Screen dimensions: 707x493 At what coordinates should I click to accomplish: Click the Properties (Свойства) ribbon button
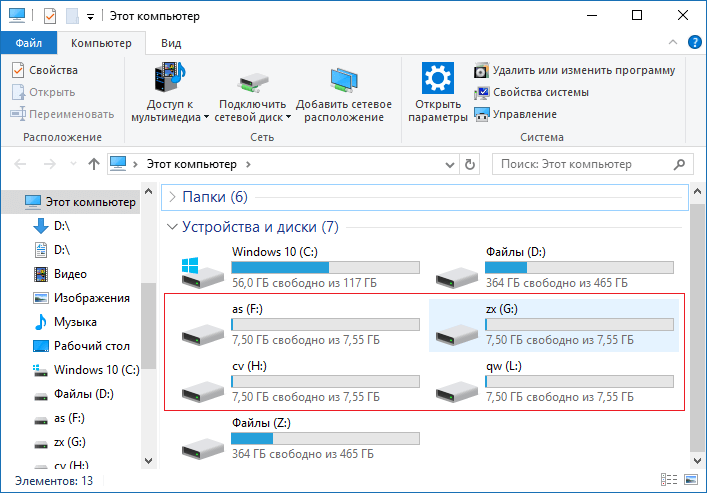[44, 70]
